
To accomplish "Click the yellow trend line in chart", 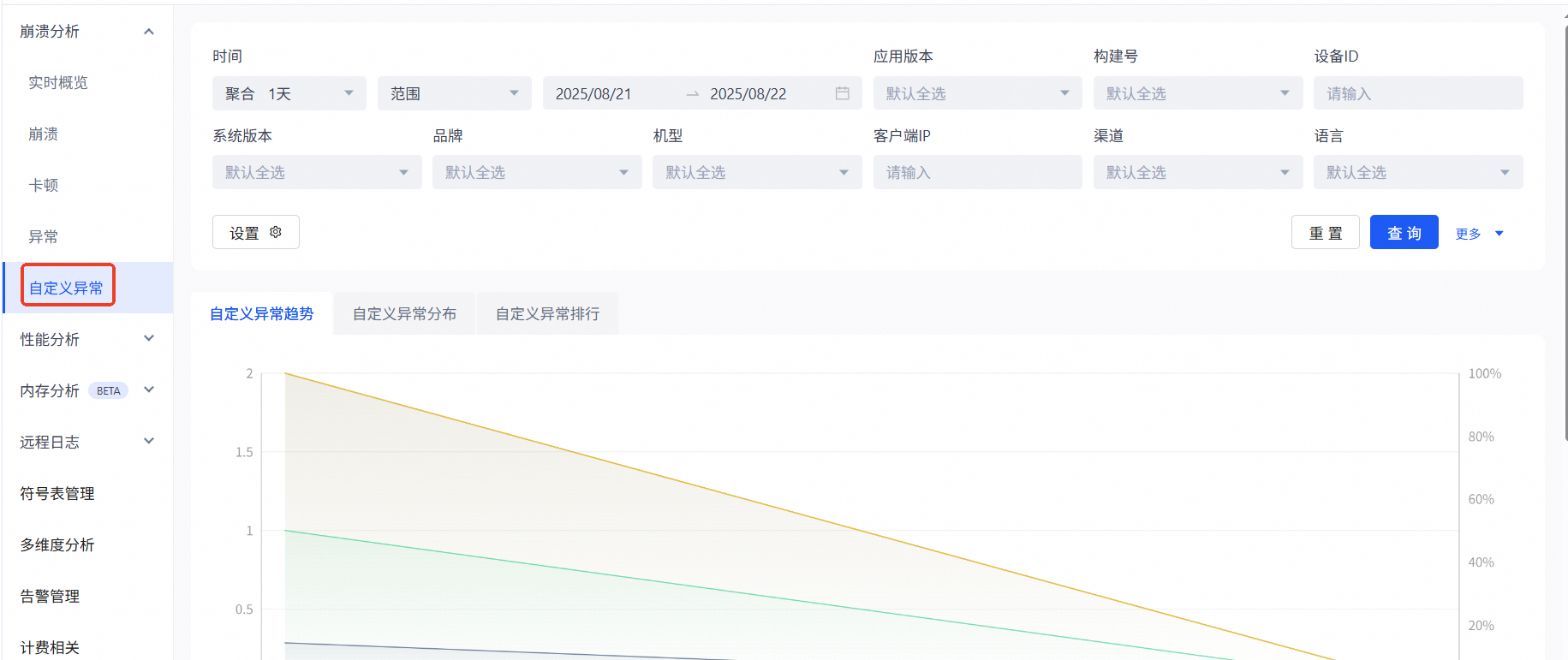I will [809, 516].
